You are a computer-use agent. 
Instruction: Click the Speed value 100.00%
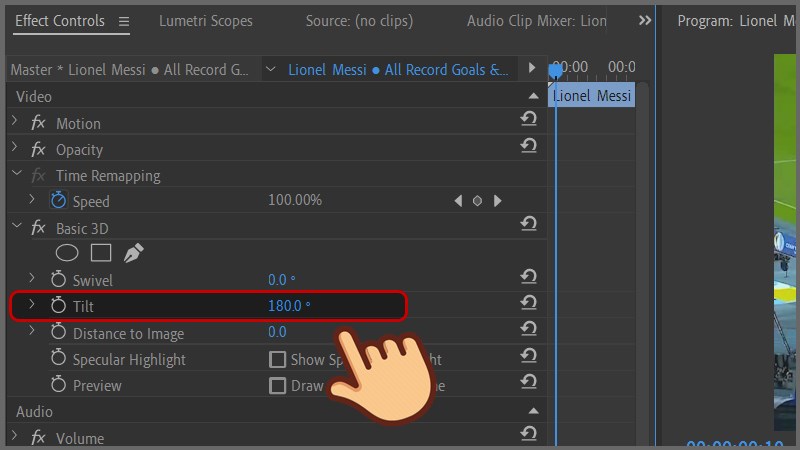point(295,200)
